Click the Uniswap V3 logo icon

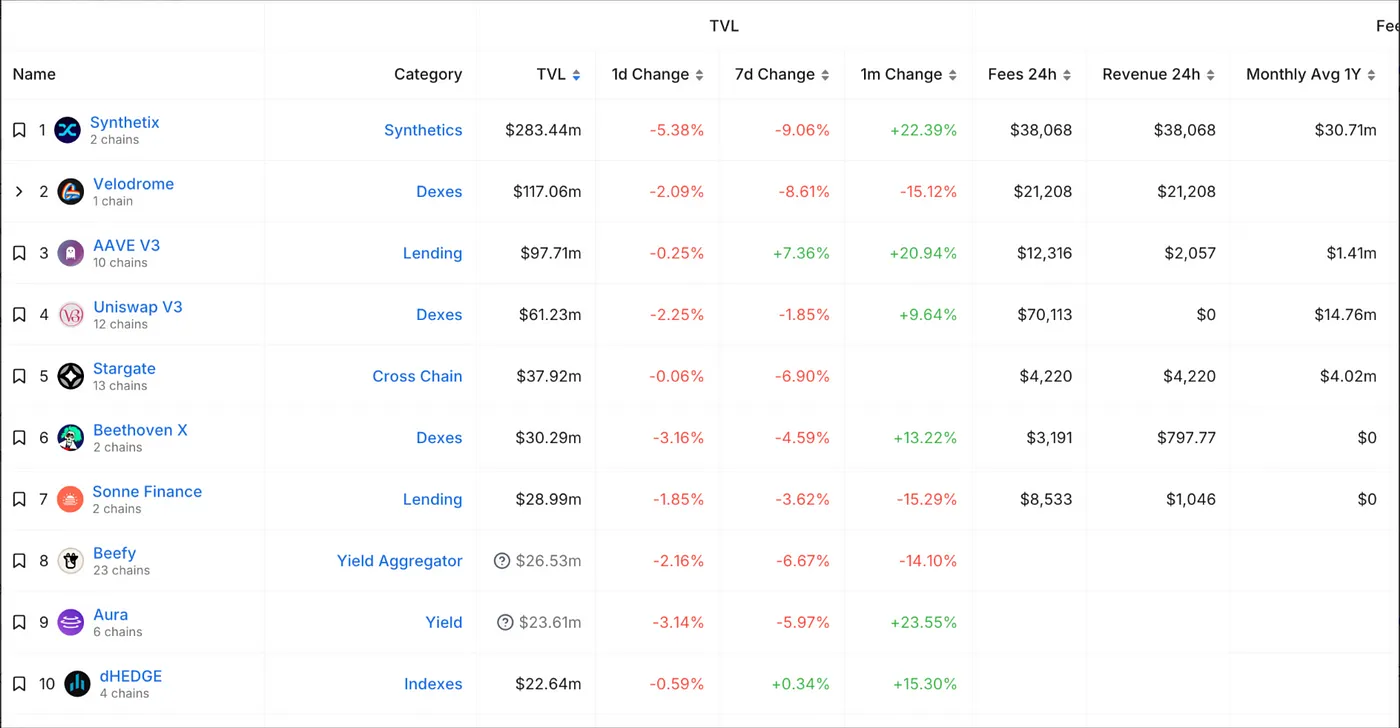[x=70, y=315]
